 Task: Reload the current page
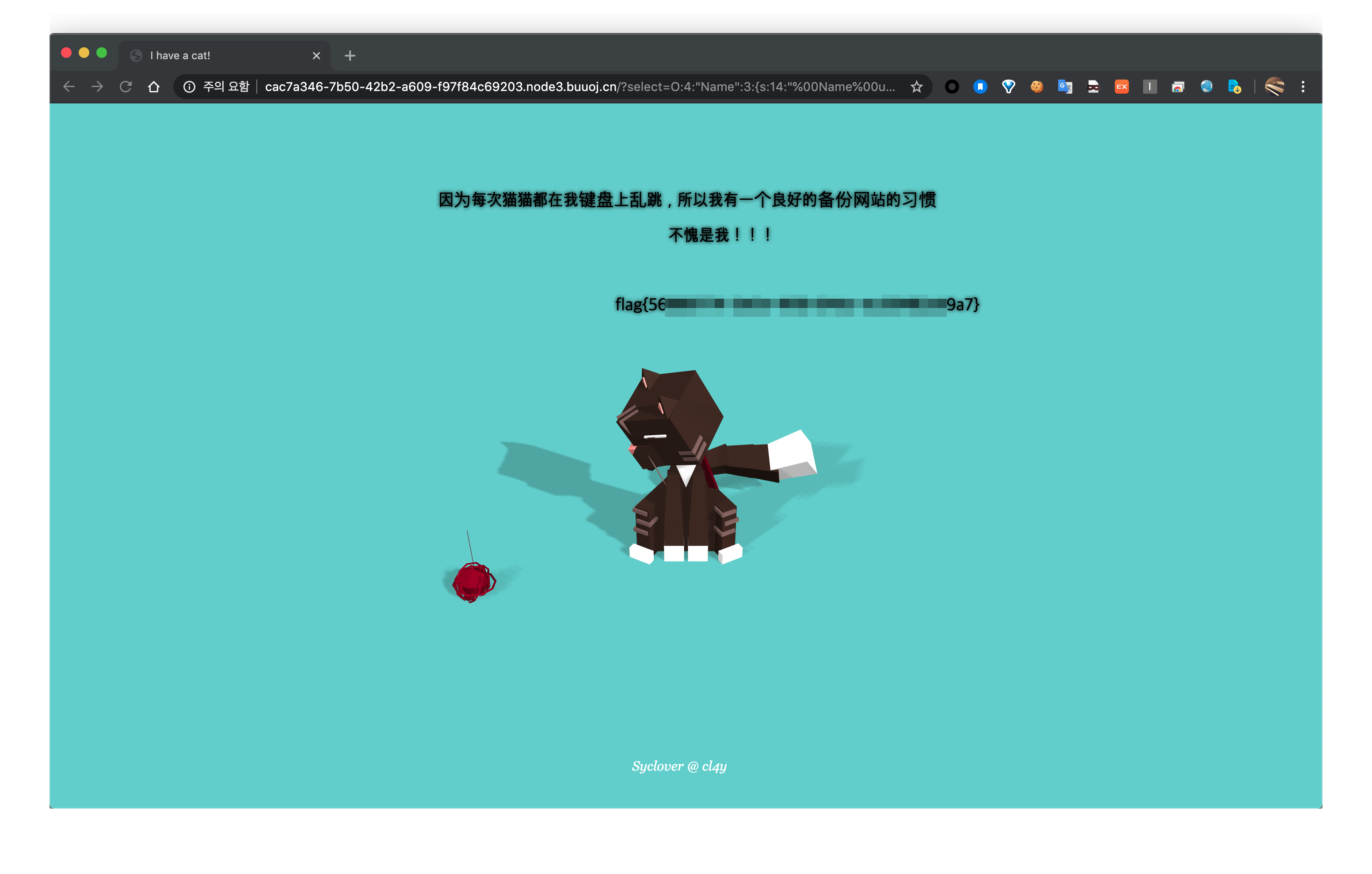126,87
